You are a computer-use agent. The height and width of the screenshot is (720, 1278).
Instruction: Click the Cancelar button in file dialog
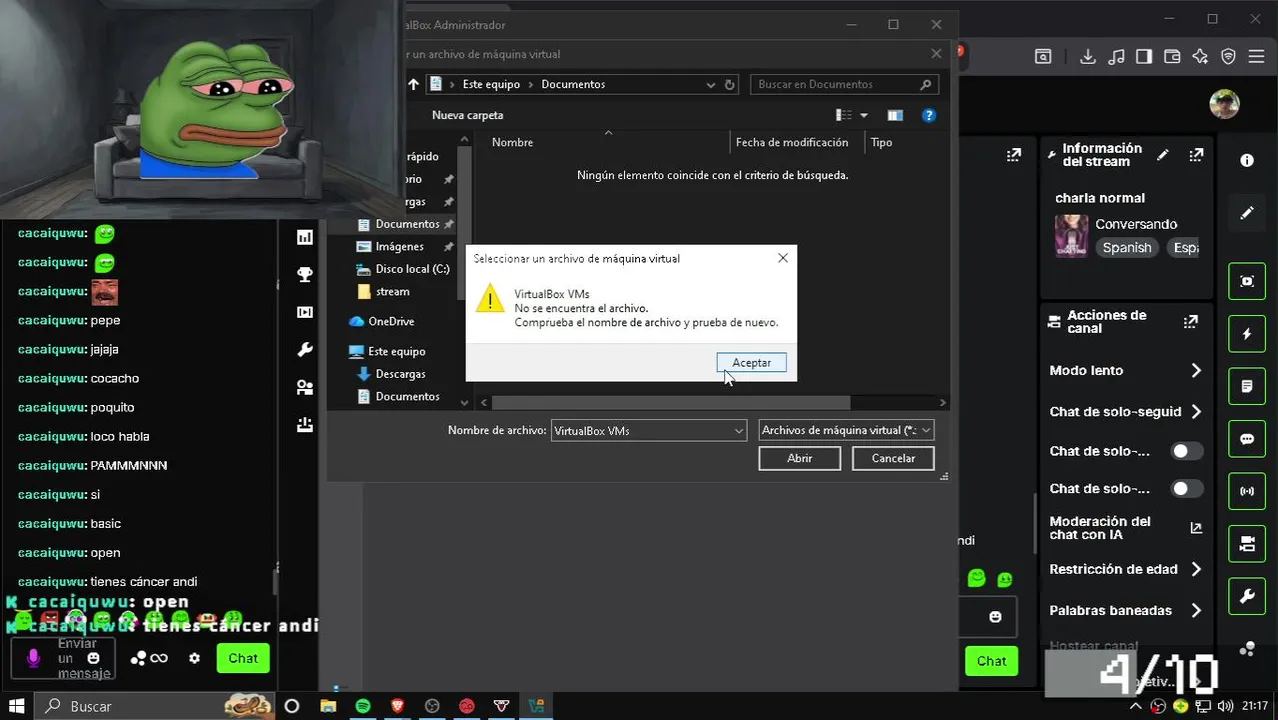tap(893, 458)
